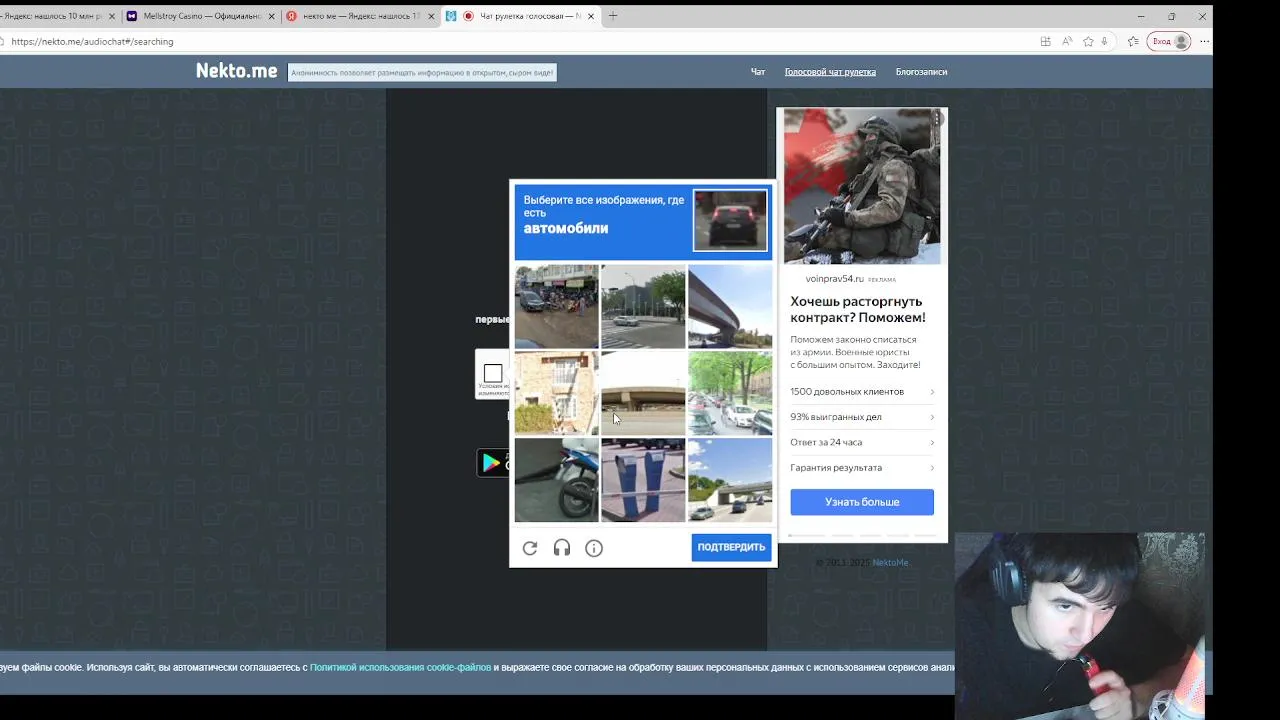Image resolution: width=1280 pixels, height=720 pixels.
Task: Open the voinprav54.ru ad link
Action: pos(834,279)
